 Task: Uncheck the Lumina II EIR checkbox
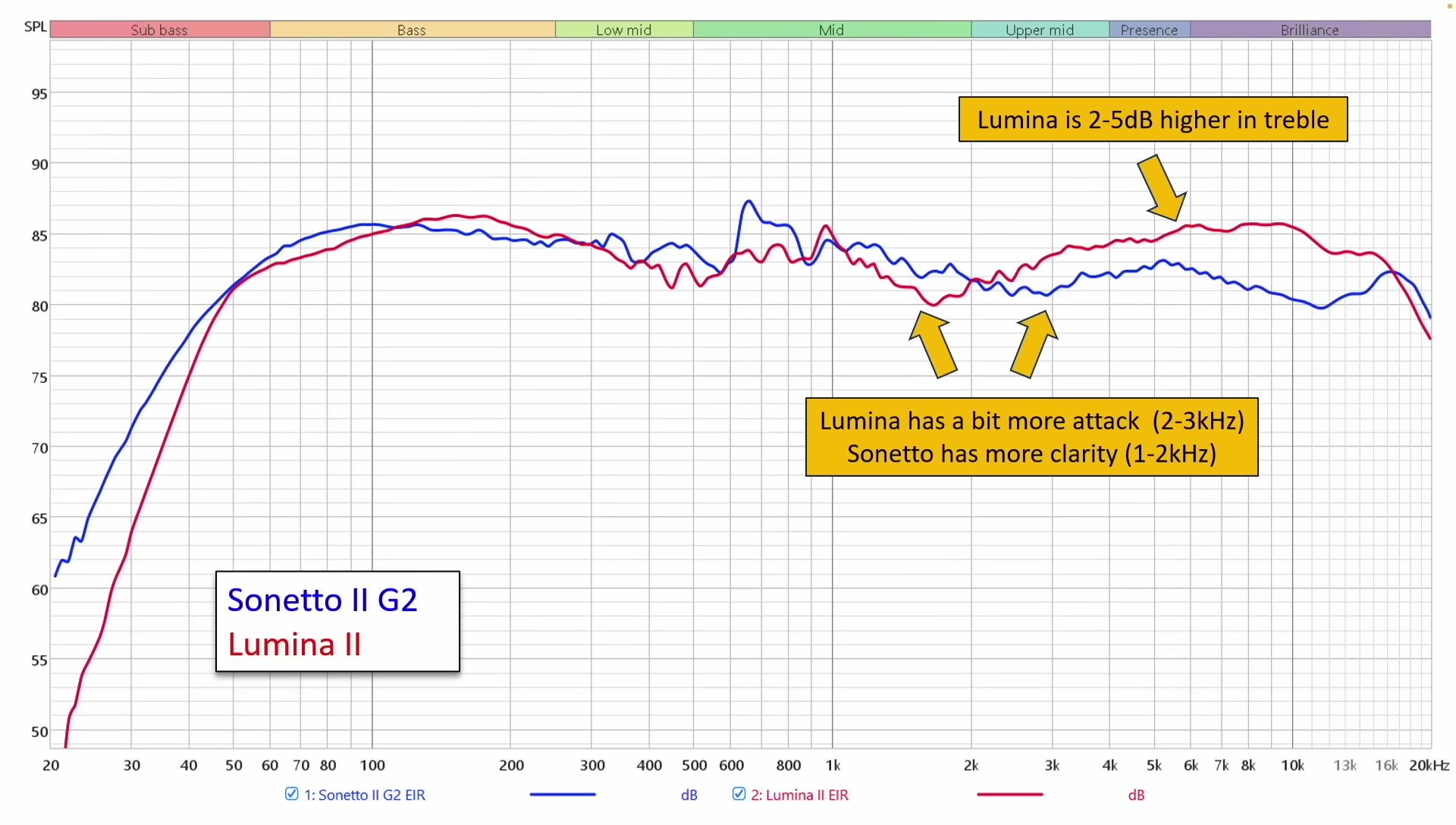coord(739,794)
